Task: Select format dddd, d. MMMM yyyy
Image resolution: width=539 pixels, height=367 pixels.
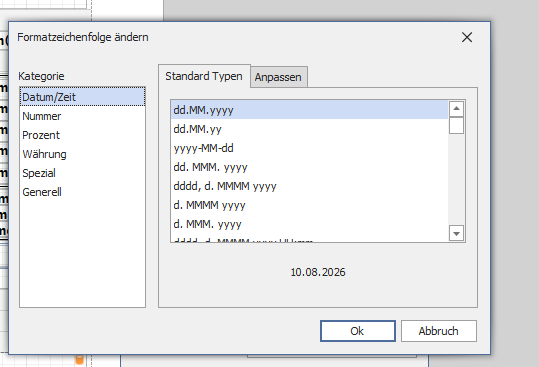Action: coord(309,186)
